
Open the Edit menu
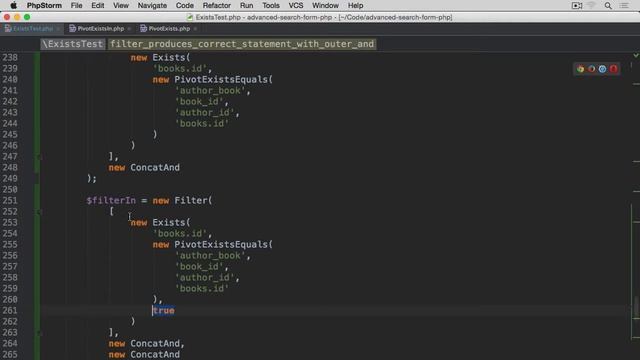(98, 6)
